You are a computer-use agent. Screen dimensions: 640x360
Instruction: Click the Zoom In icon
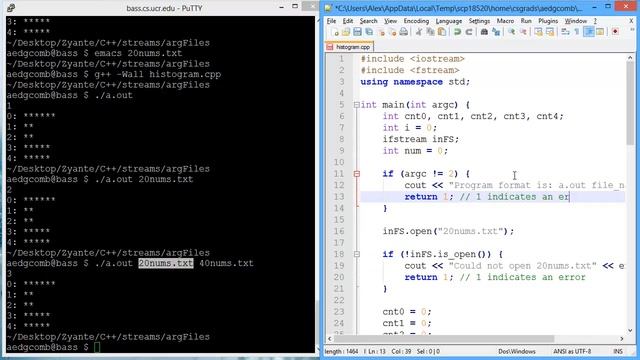point(511,32)
